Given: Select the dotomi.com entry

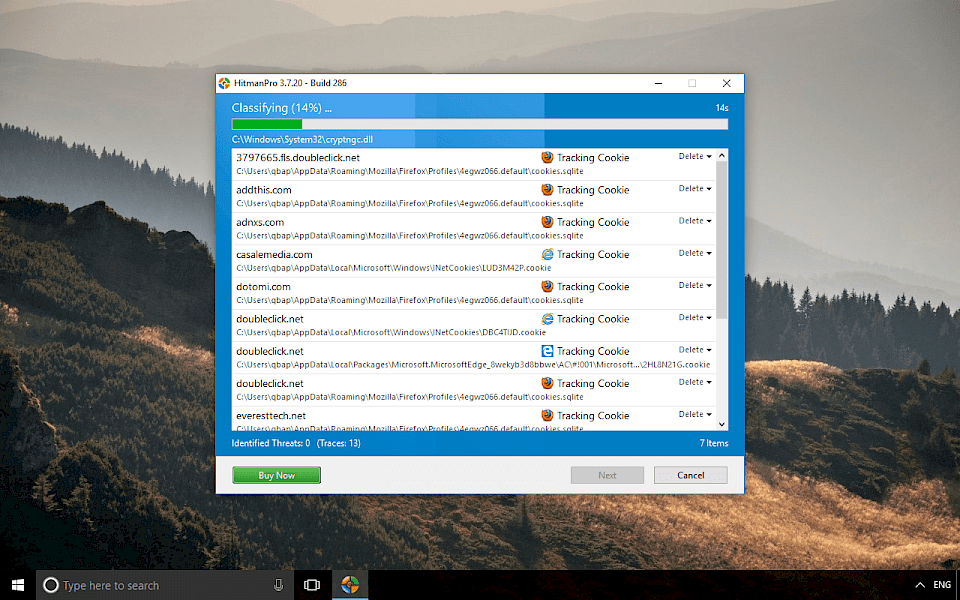Looking at the screenshot, I should (x=473, y=293).
